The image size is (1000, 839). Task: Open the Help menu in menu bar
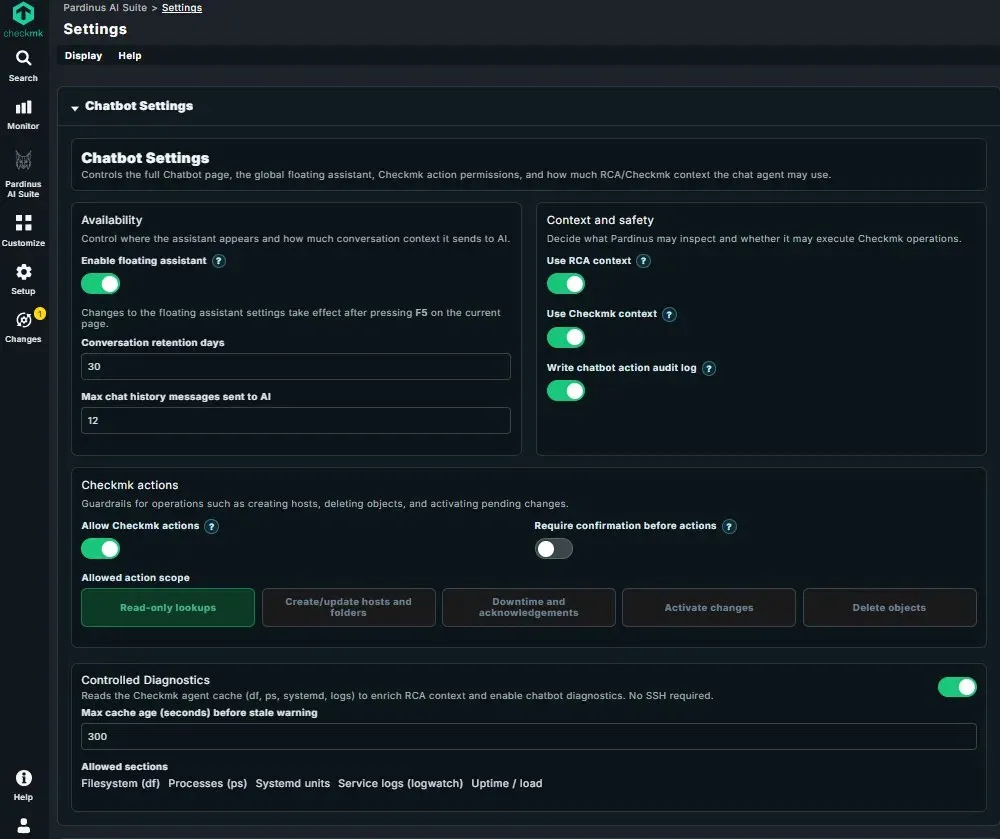point(129,55)
